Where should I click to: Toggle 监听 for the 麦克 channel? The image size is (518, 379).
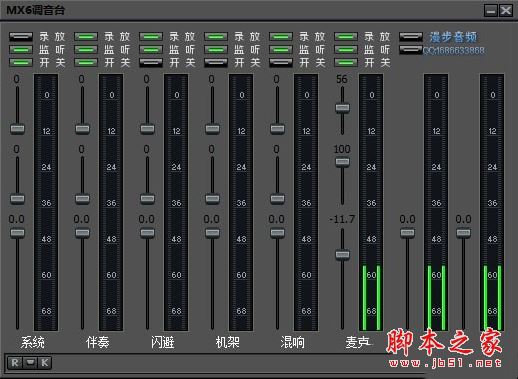coord(346,50)
